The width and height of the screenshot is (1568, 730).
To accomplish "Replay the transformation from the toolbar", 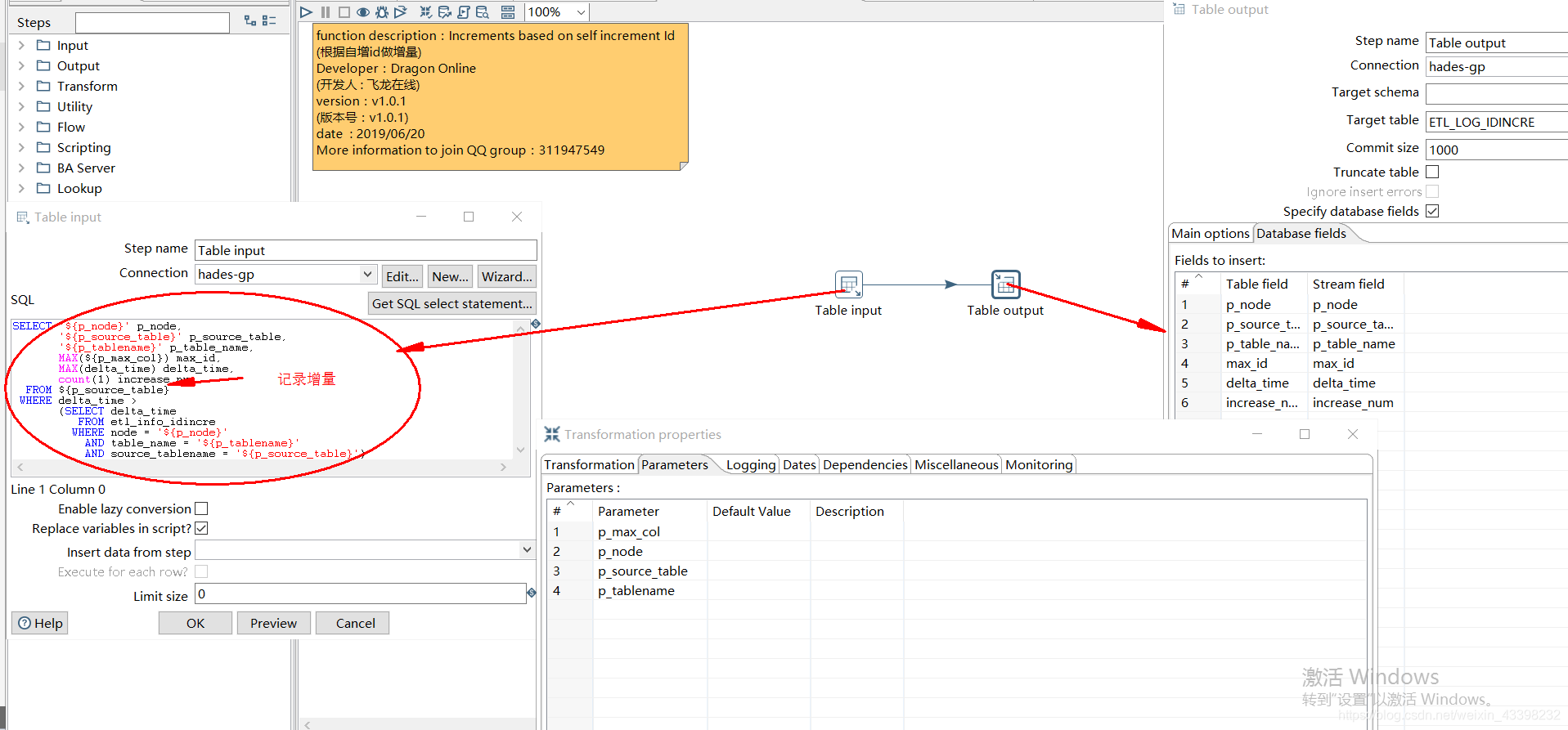I will (x=401, y=12).
